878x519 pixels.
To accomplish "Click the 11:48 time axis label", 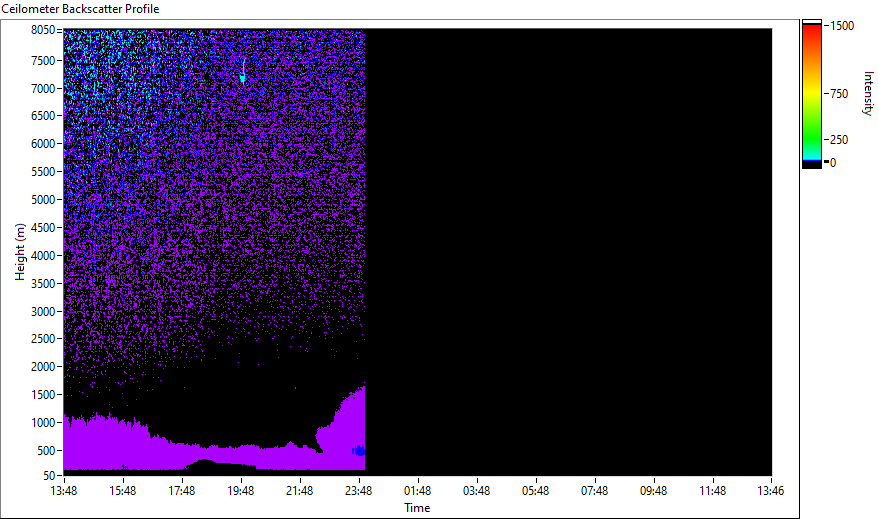I will click(713, 491).
